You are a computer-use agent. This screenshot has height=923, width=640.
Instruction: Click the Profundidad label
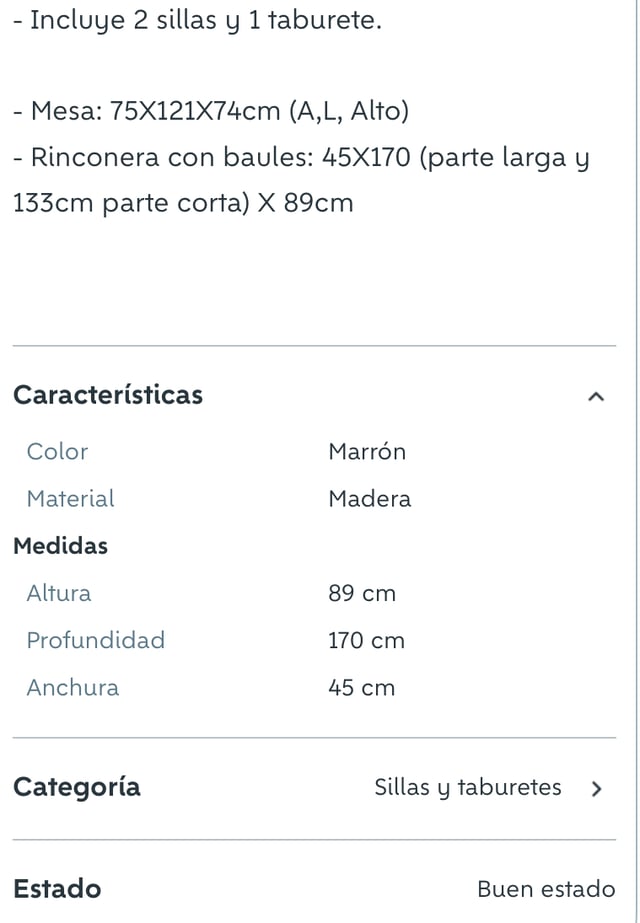point(95,640)
